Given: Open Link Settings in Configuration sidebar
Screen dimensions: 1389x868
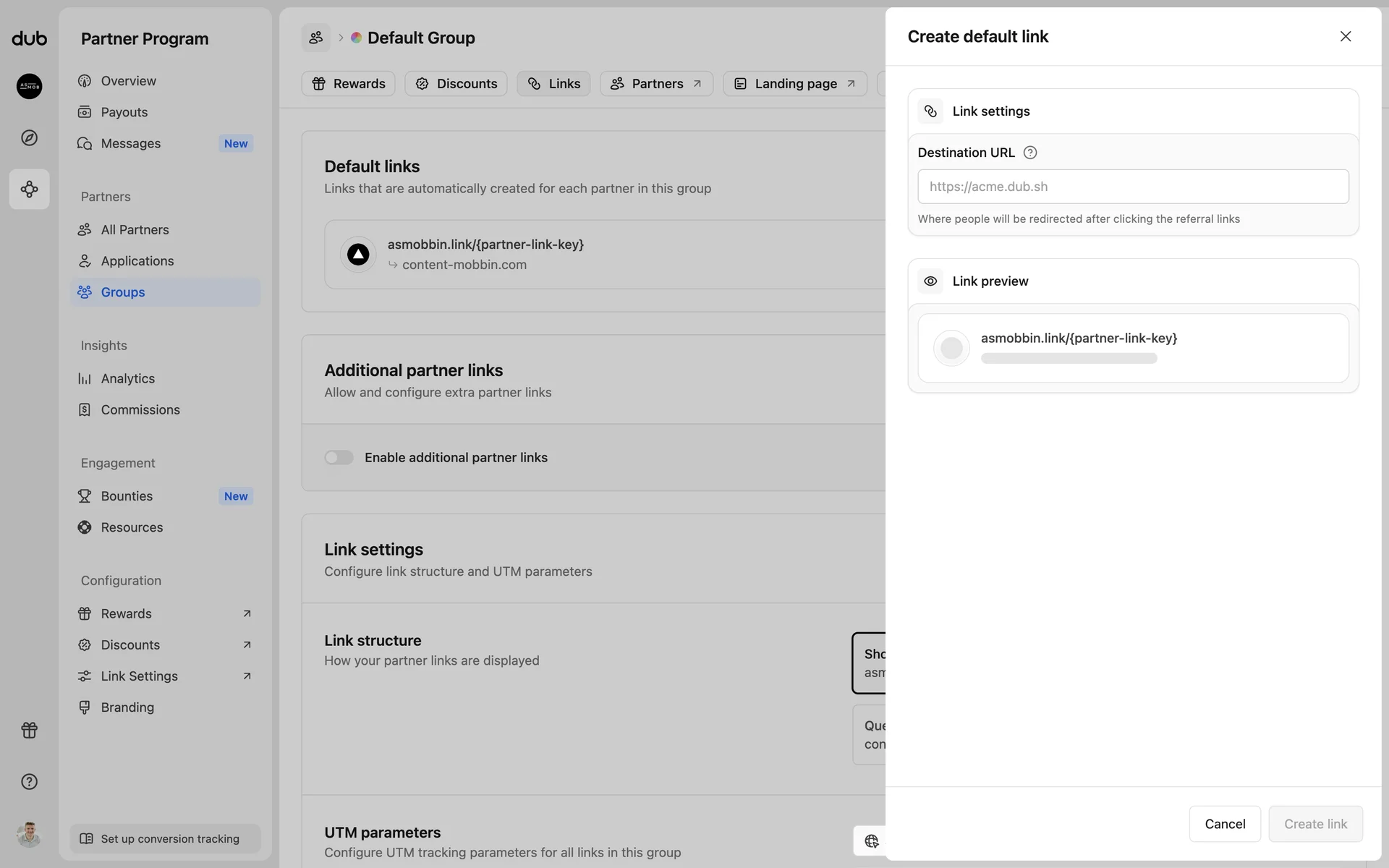Looking at the screenshot, I should tap(139, 676).
